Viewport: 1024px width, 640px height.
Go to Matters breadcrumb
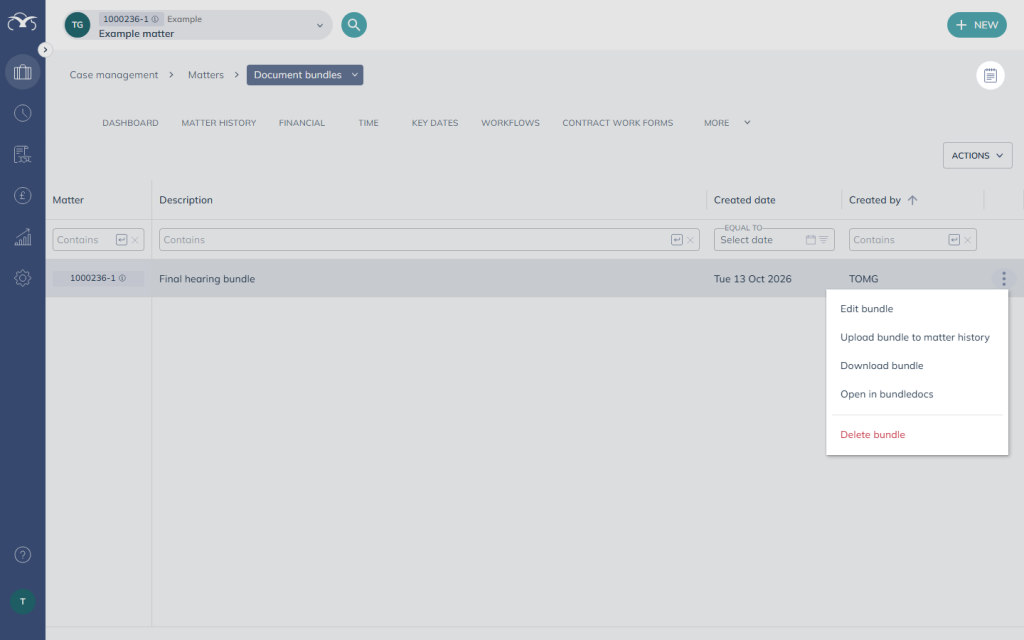point(206,74)
